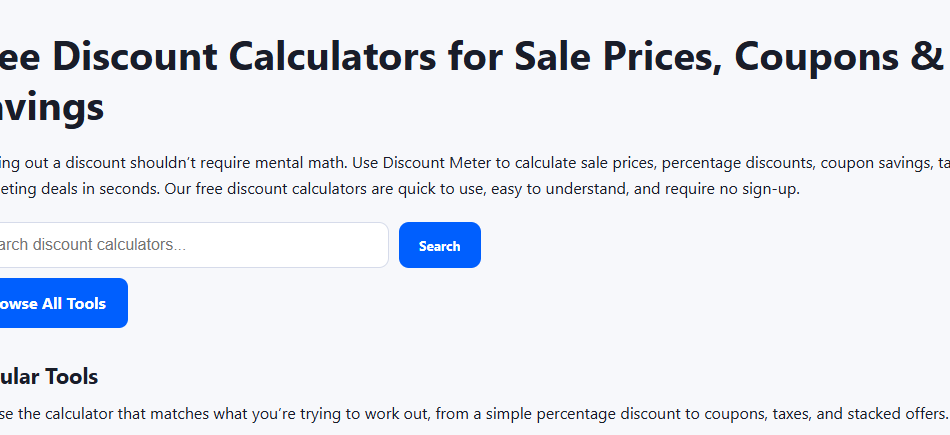Click the Discount Calculators main page heading
This screenshot has height=435, width=950.
(x=475, y=81)
